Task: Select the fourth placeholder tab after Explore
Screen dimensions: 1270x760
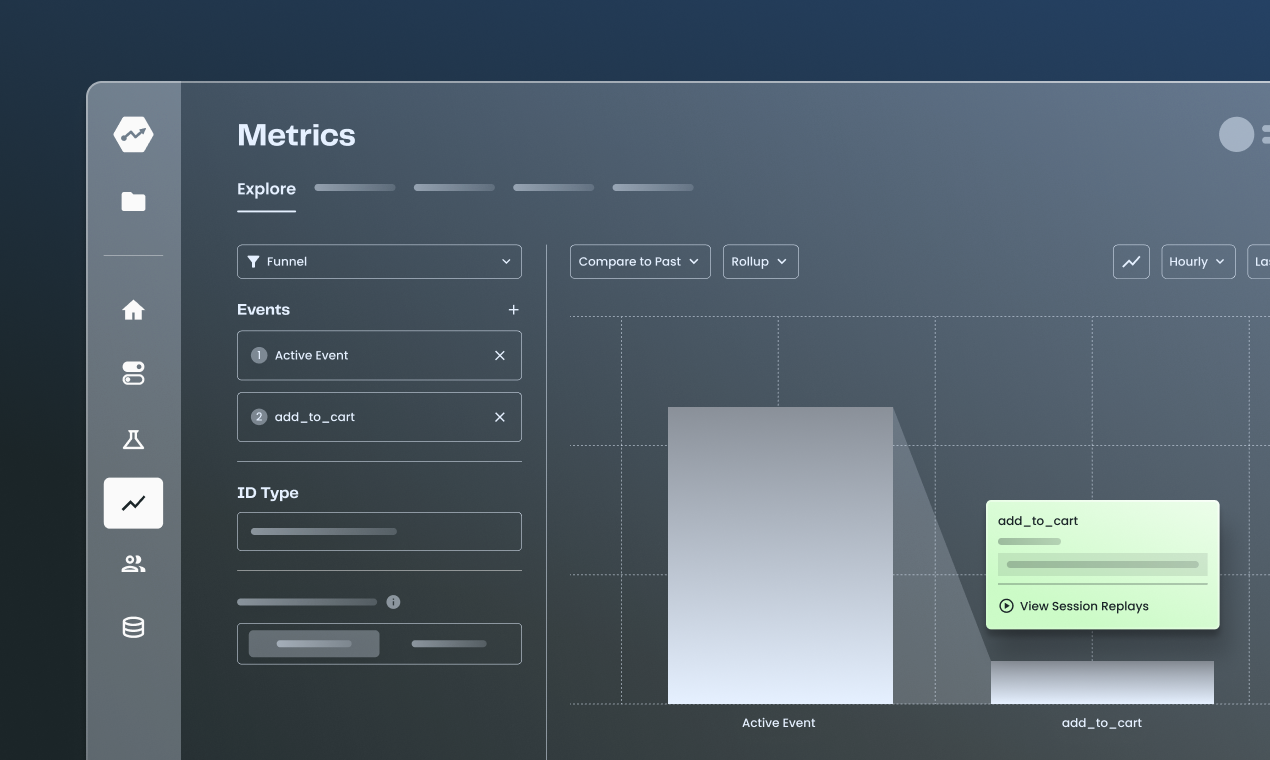Action: click(x=653, y=187)
